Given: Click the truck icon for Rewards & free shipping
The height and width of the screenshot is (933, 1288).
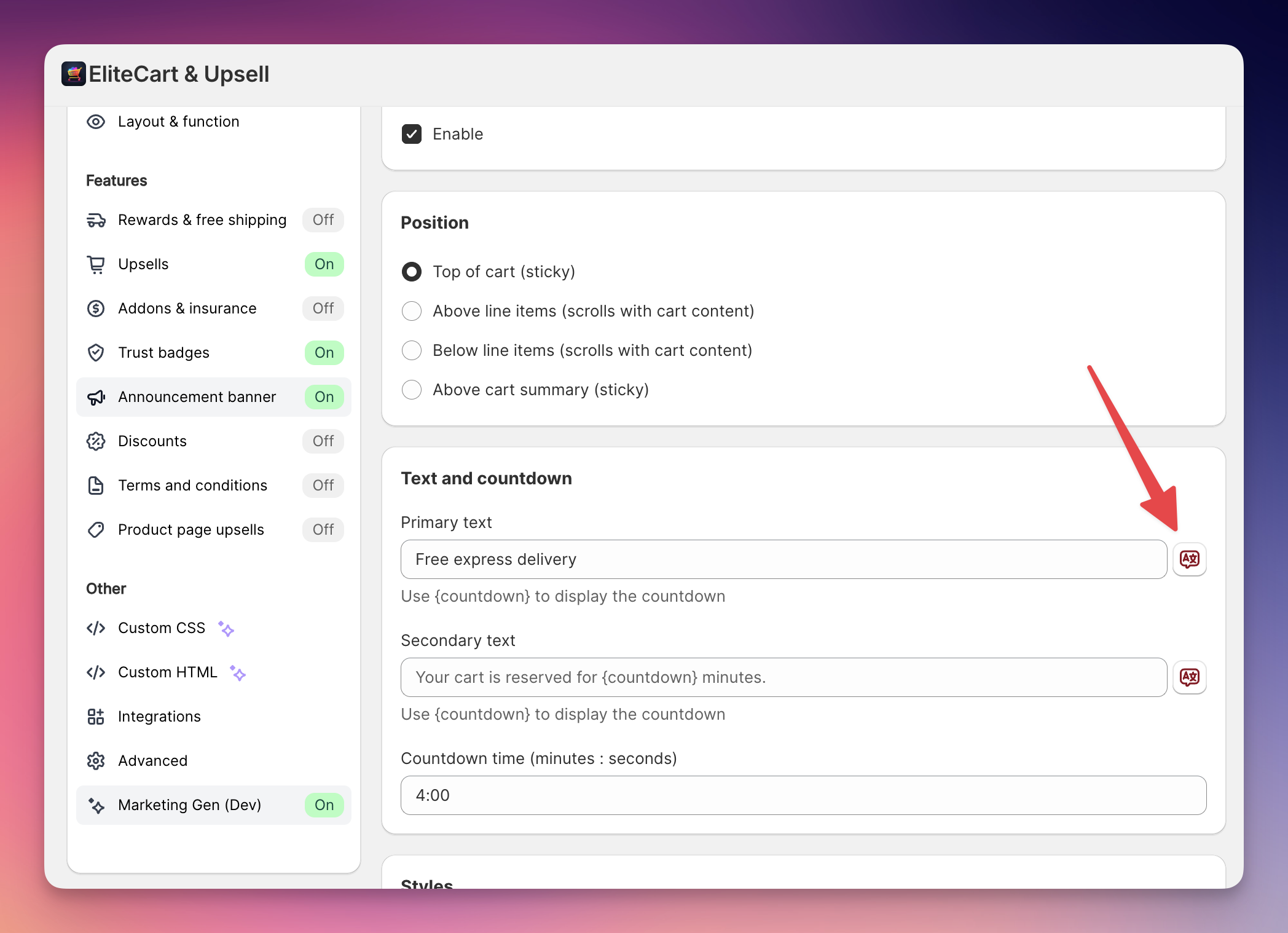Looking at the screenshot, I should click(x=96, y=220).
